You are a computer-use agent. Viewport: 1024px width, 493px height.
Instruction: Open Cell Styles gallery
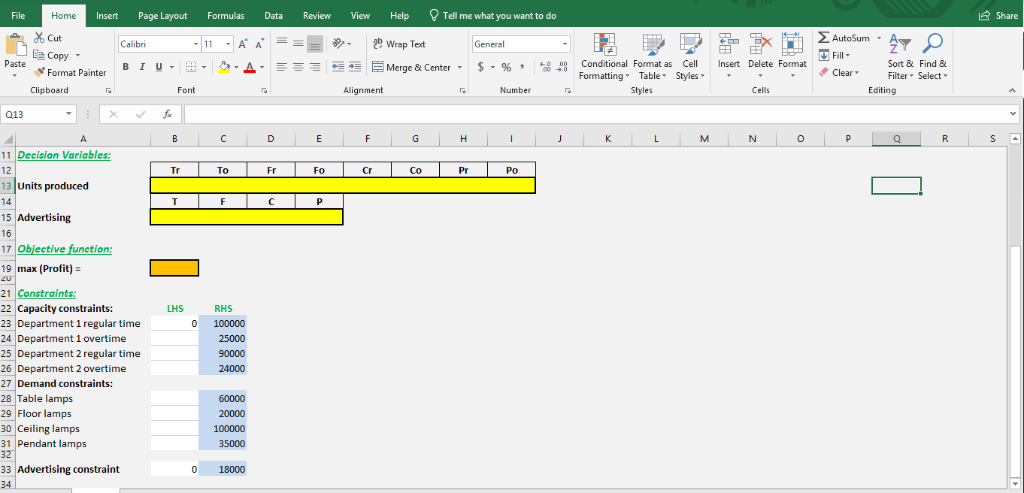690,57
